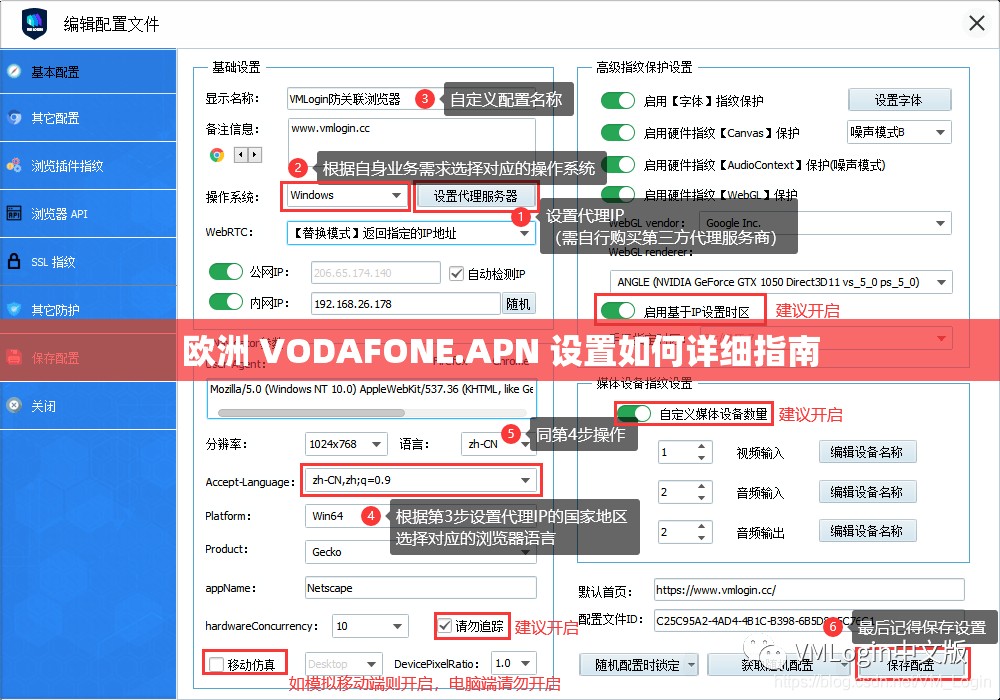This screenshot has width=1000, height=700.
Task: Open the 语言 zh-CN dropdown
Action: pos(498,444)
